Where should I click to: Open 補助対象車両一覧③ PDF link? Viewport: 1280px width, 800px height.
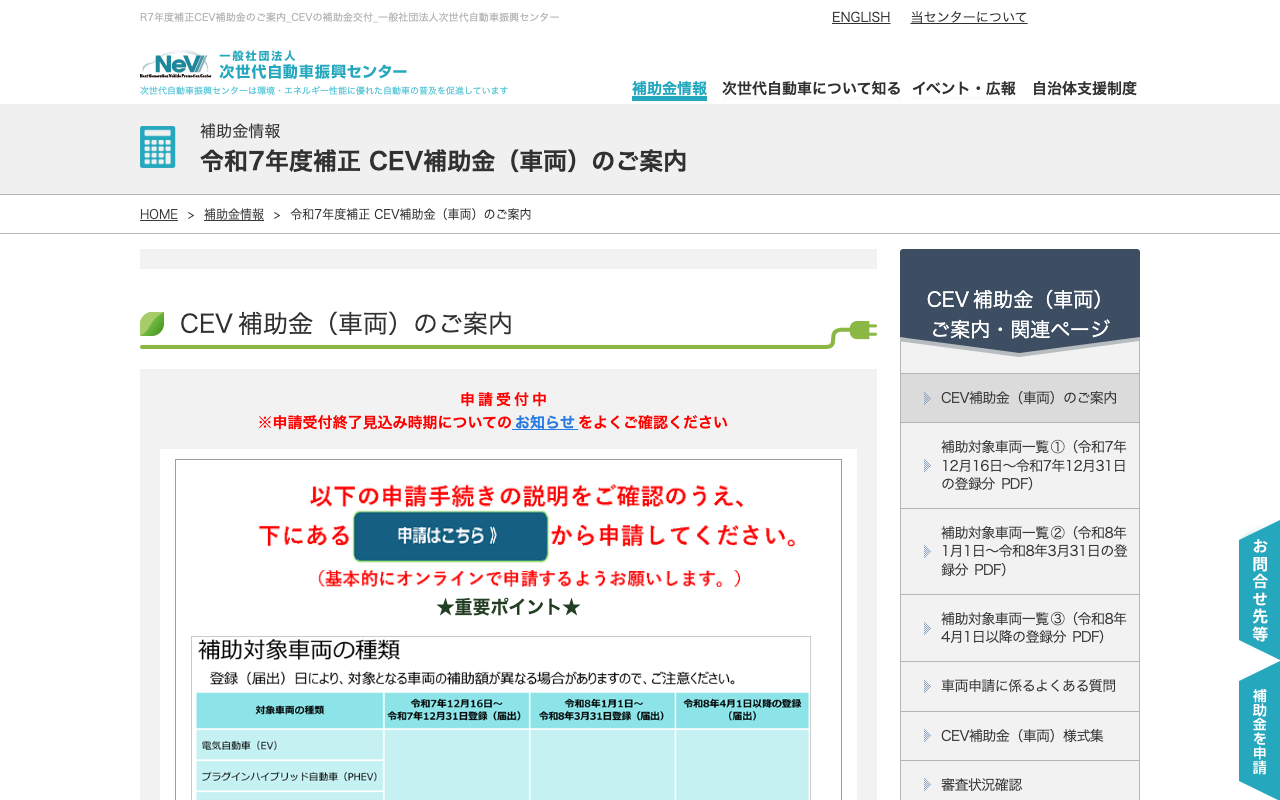[1020, 628]
